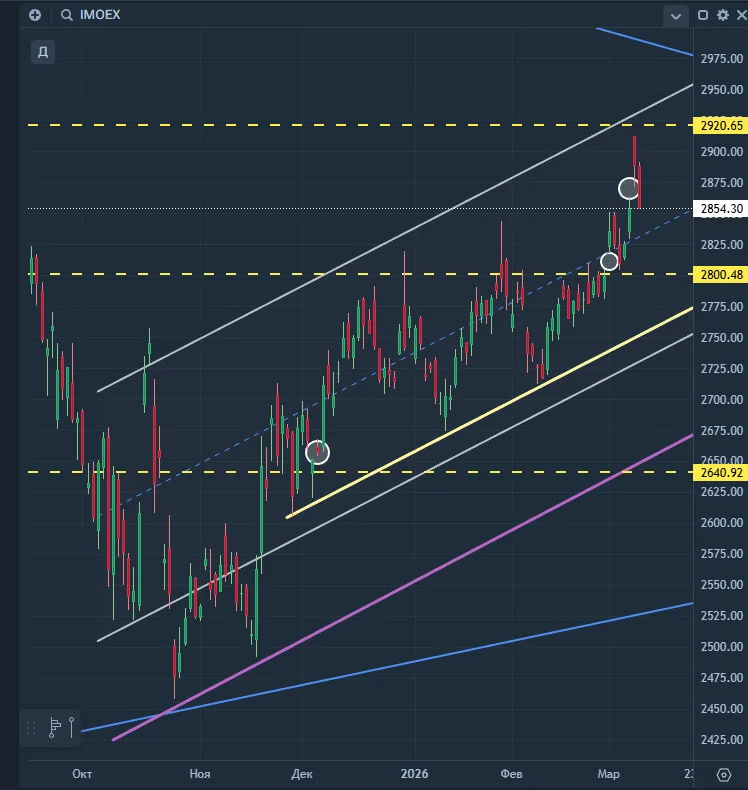Select the 2800.48 yellow level label
Screen dimensions: 748x790
pyautogui.click(x=721, y=275)
